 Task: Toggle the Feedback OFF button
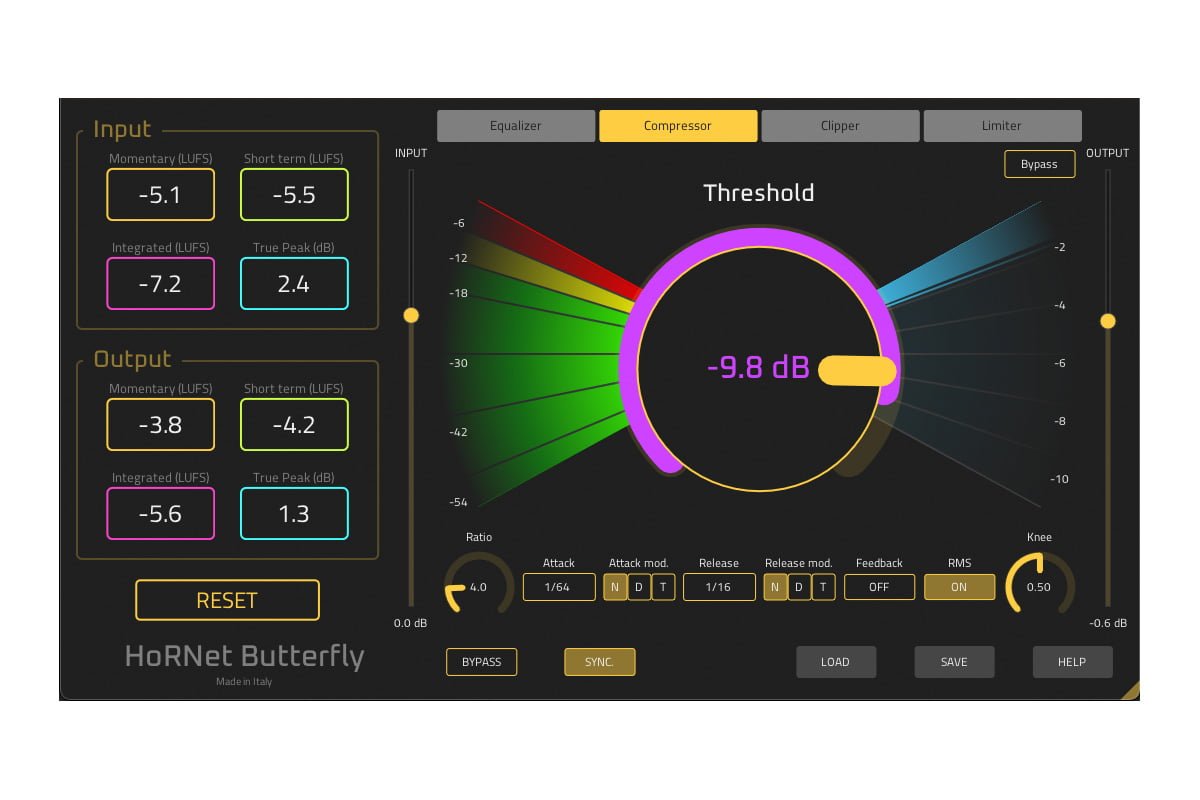(x=879, y=587)
